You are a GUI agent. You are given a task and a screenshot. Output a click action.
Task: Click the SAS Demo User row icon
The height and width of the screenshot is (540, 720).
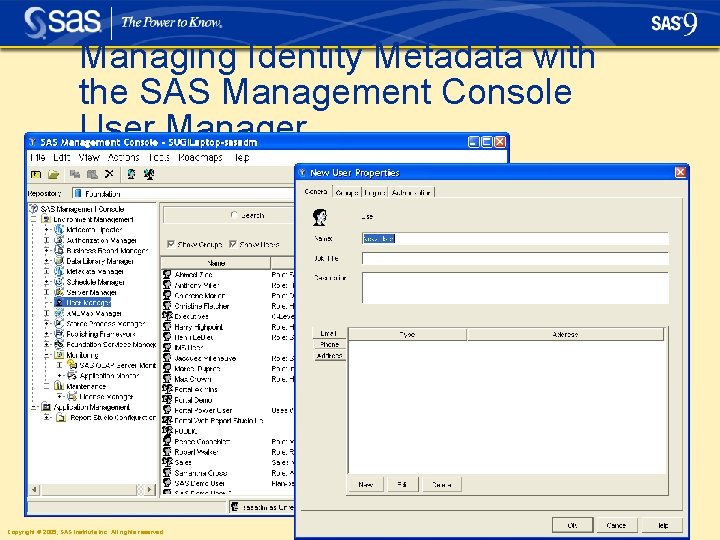tap(167, 483)
